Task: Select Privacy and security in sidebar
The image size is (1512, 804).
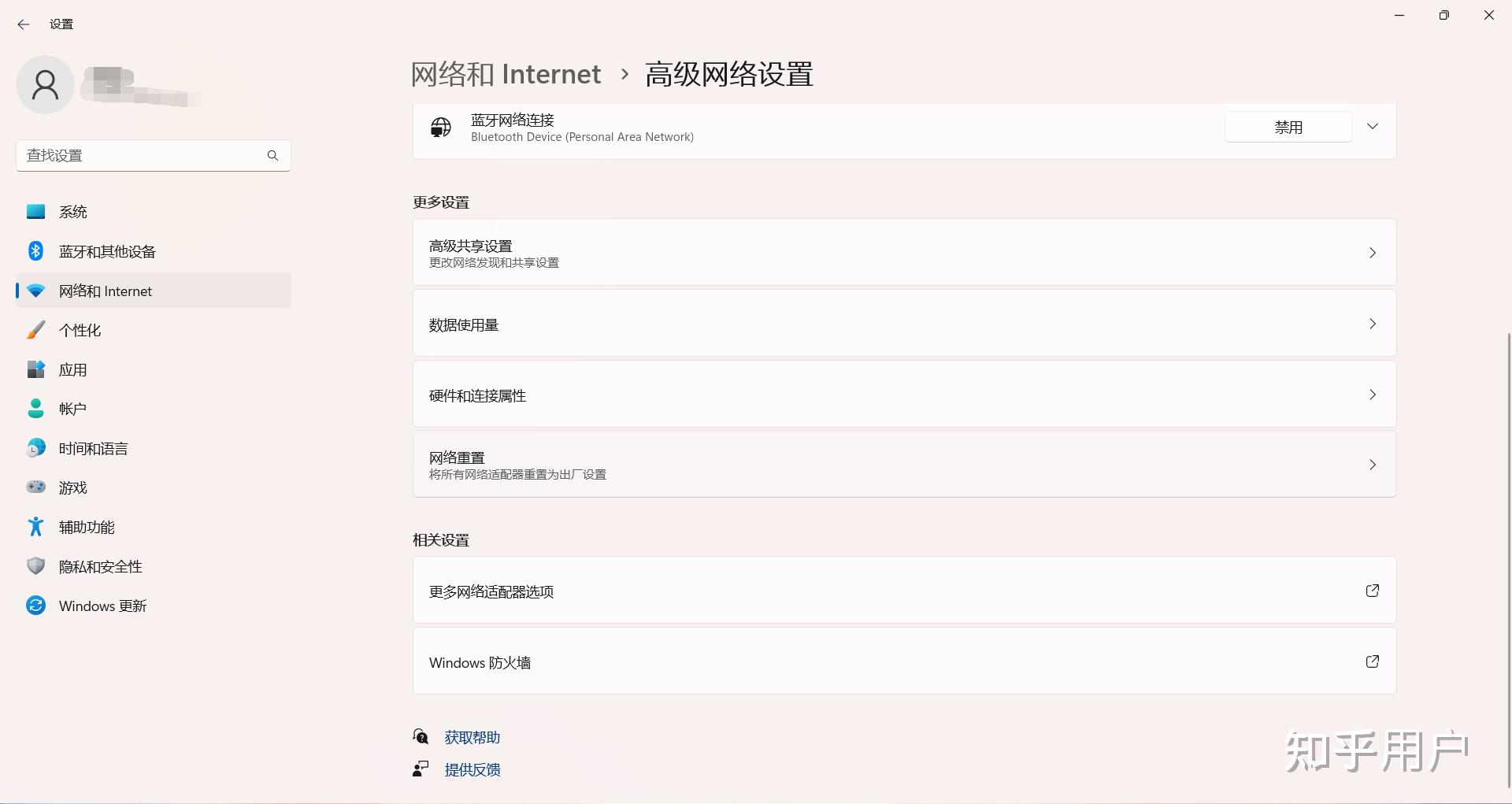Action: (x=100, y=566)
